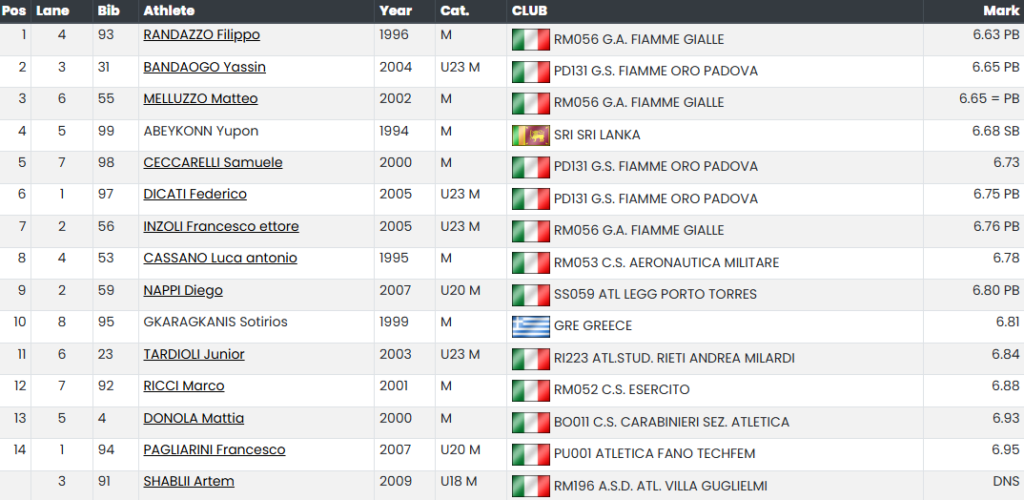This screenshot has height=500, width=1024.
Task: Click the Athlete column header
Action: [x=169, y=11]
